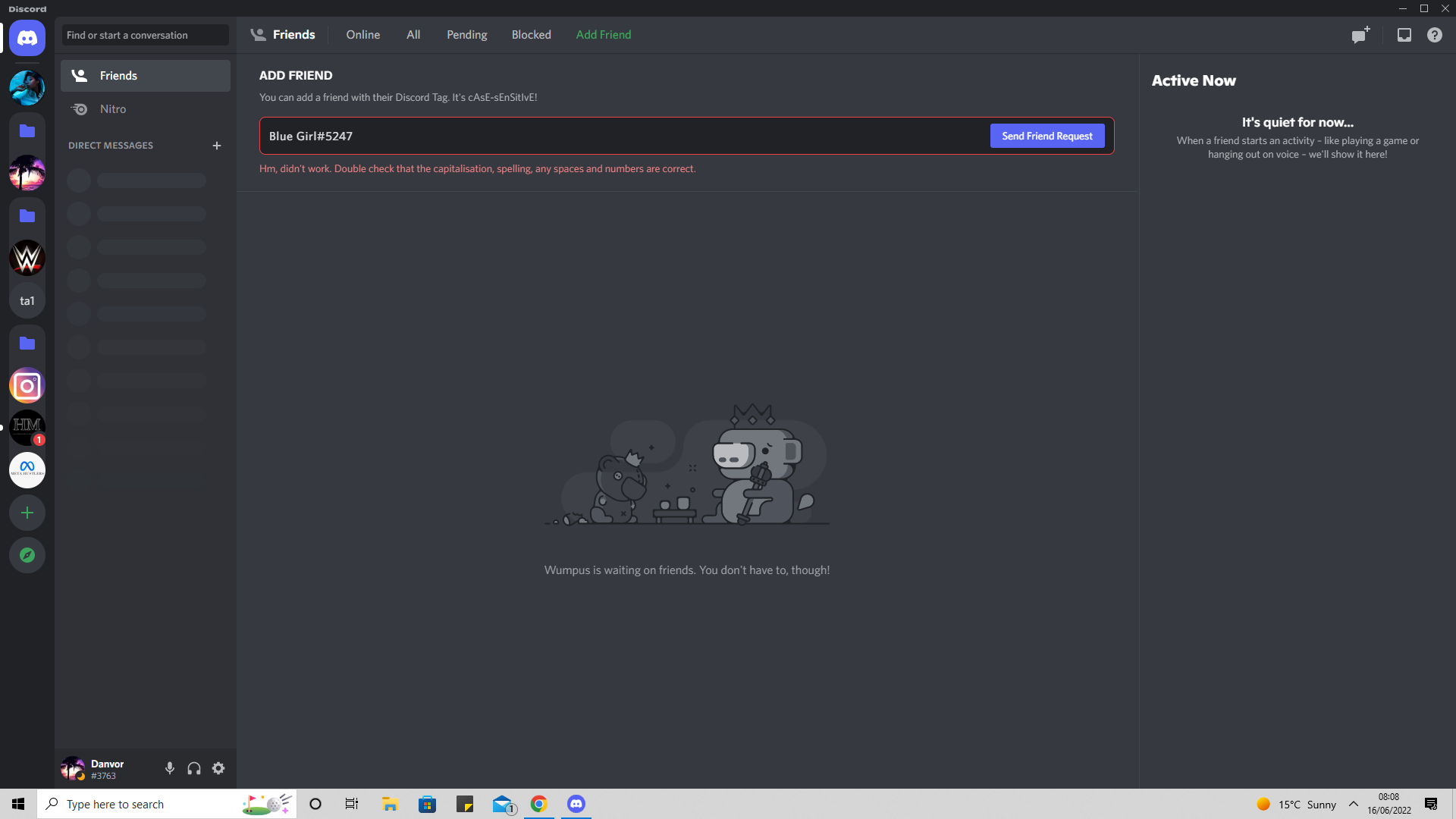Switch to the Pending tab
The image size is (1456, 819).
pyautogui.click(x=466, y=35)
